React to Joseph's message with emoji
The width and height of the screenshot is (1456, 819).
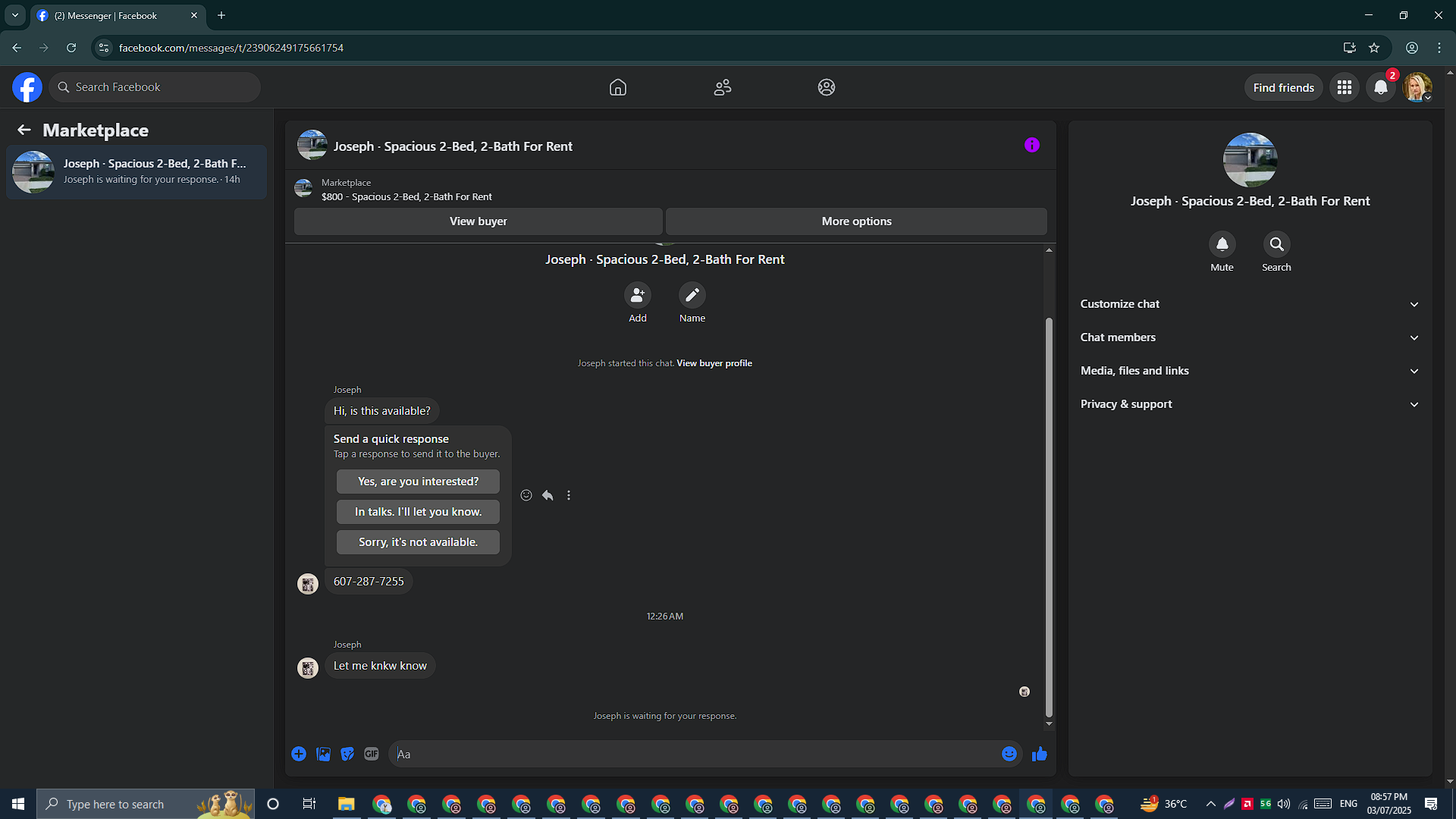526,495
